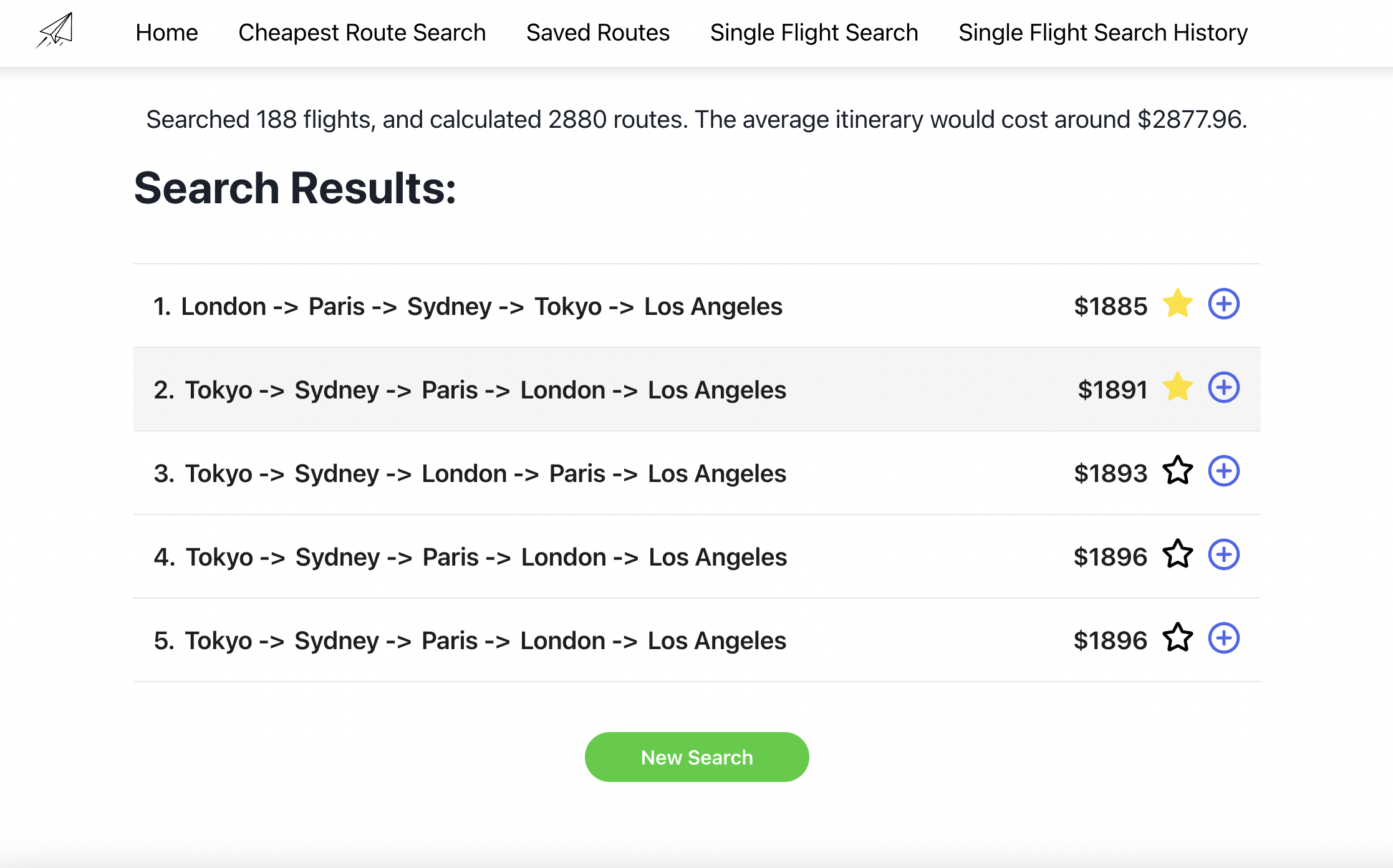Click the Tokyo-Sydney-London-Paris route text
This screenshot has height=868, width=1393.
point(470,474)
